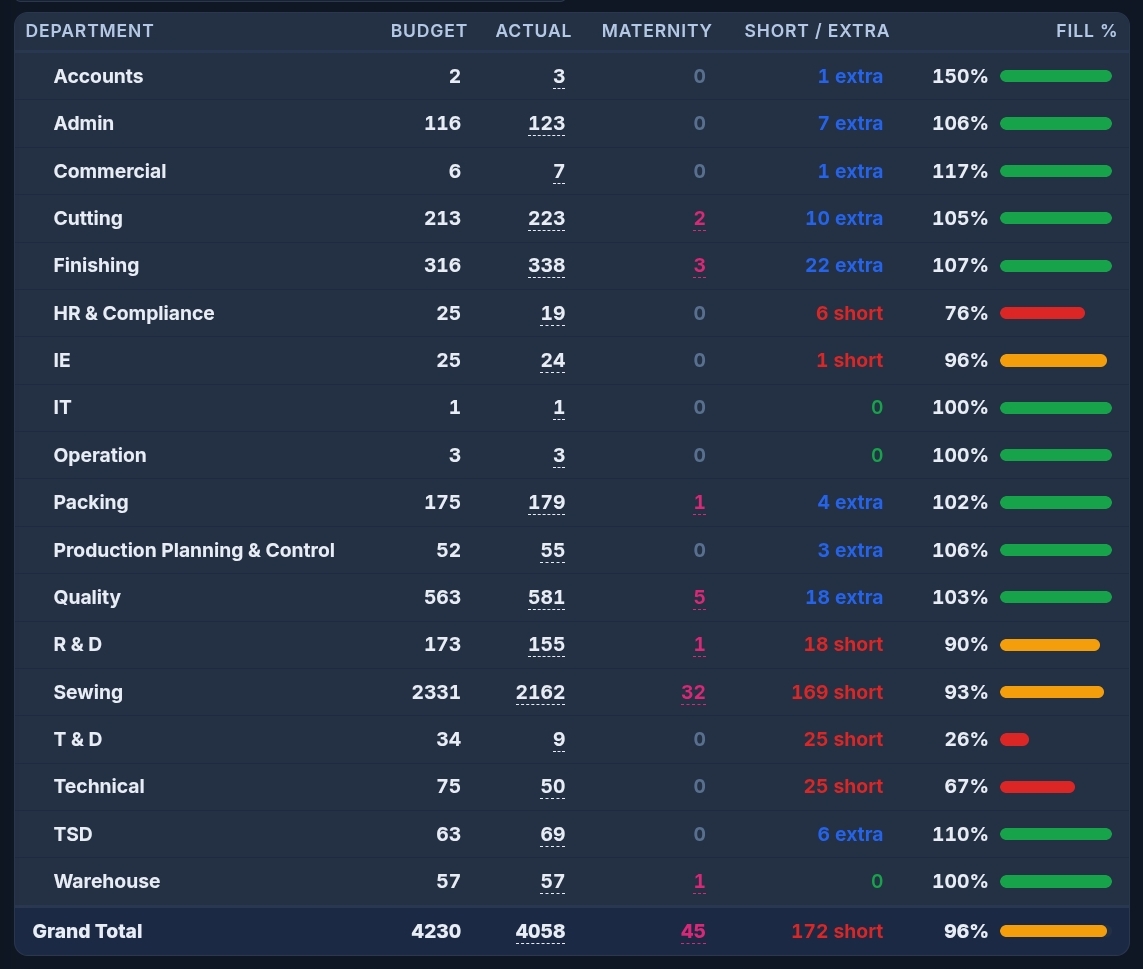Open Cutting maternity count 2
1143x969 pixels.
tap(699, 219)
